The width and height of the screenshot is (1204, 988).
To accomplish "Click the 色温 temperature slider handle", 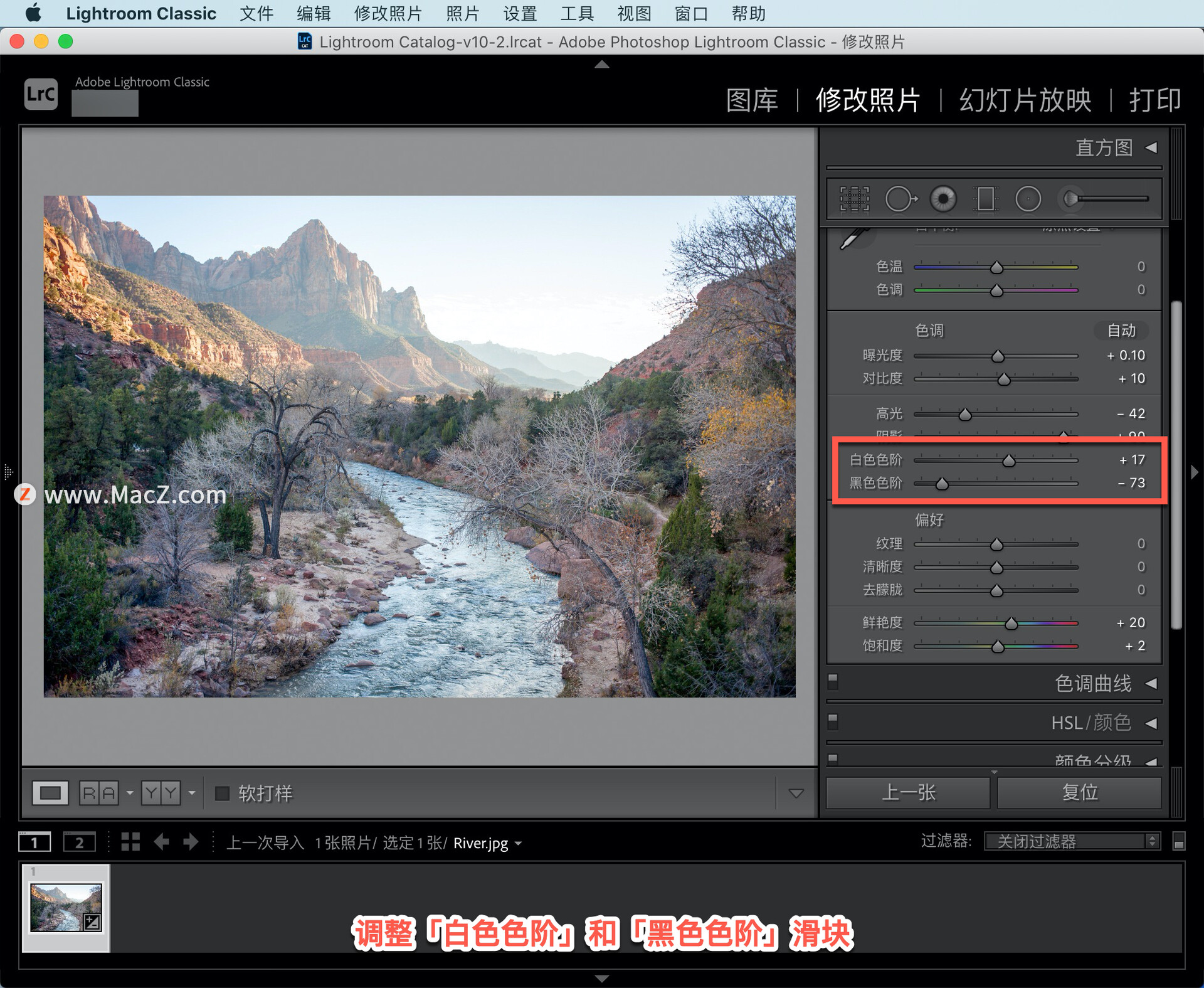I will (x=996, y=268).
